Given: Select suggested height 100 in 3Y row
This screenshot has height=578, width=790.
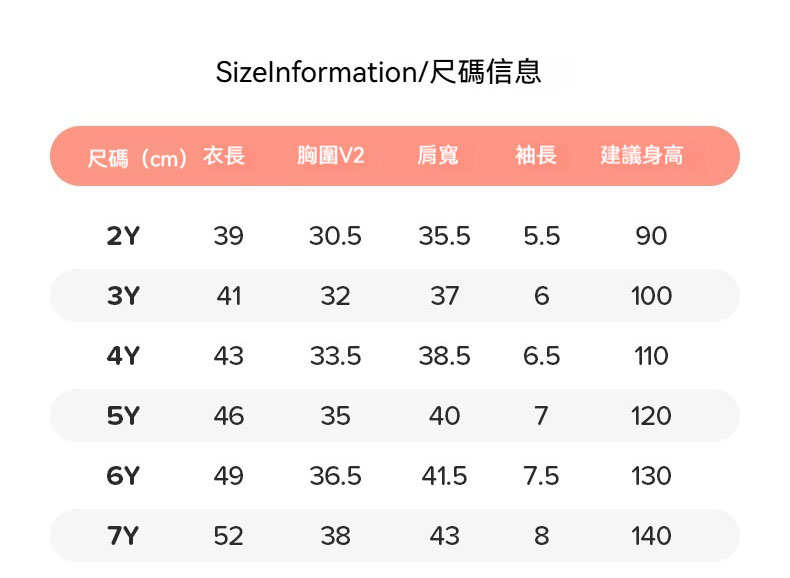Looking at the screenshot, I should pos(651,296).
